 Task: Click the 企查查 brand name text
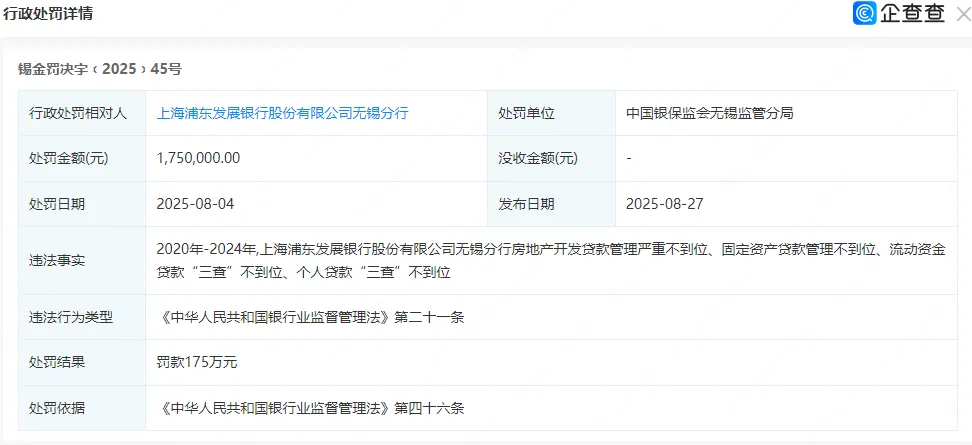coord(912,14)
